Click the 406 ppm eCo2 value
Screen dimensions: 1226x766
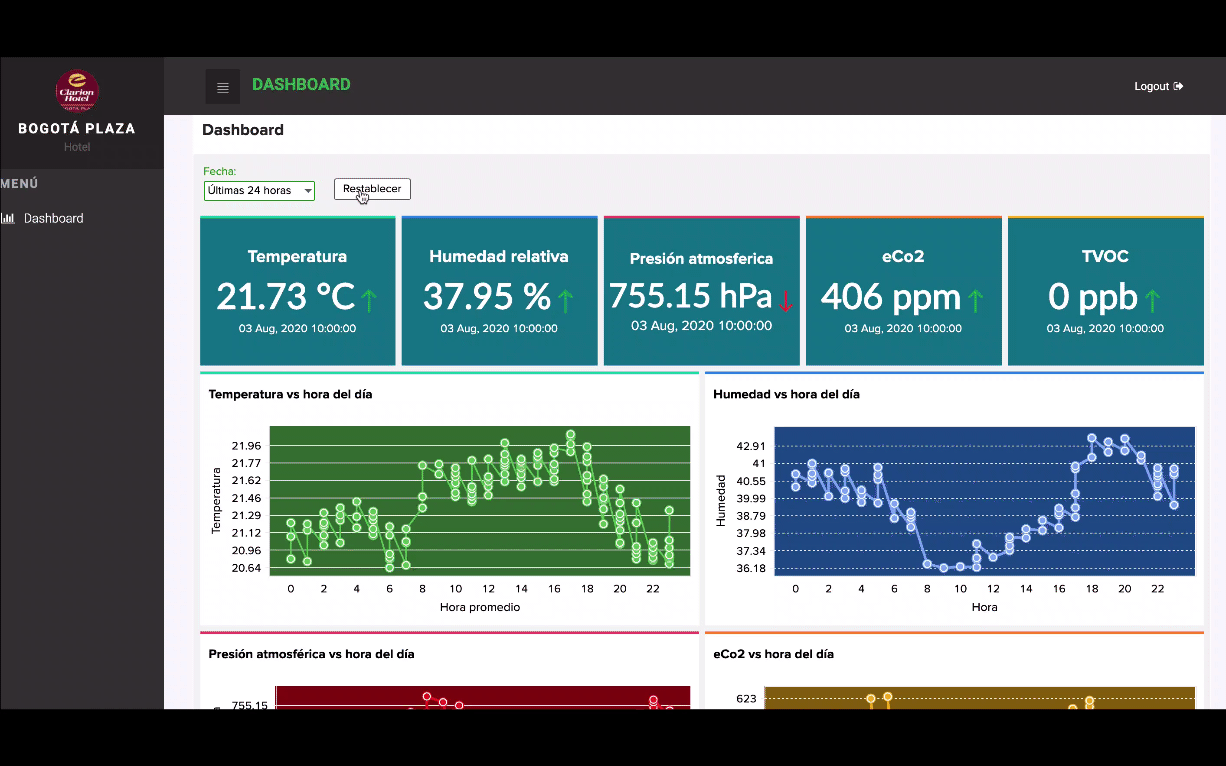click(891, 297)
